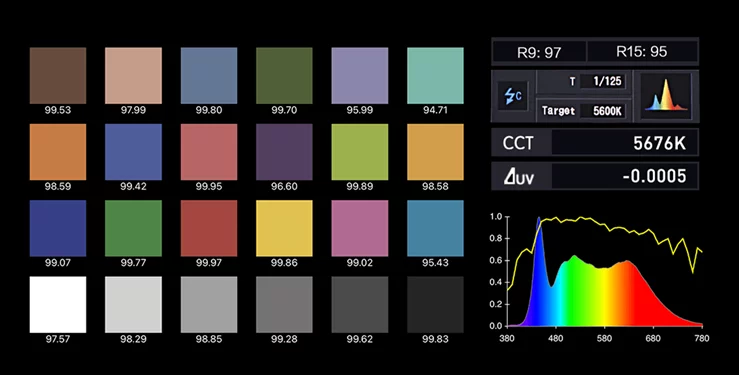This screenshot has height=375, width=739.
Task: Choose the yellow swatch labeled 99.86
Action: 284,228
